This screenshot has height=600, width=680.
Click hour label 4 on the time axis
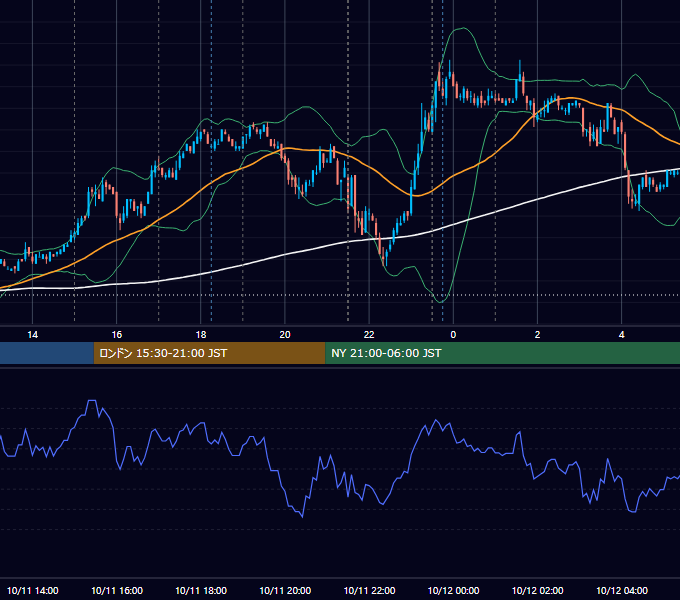click(621, 335)
